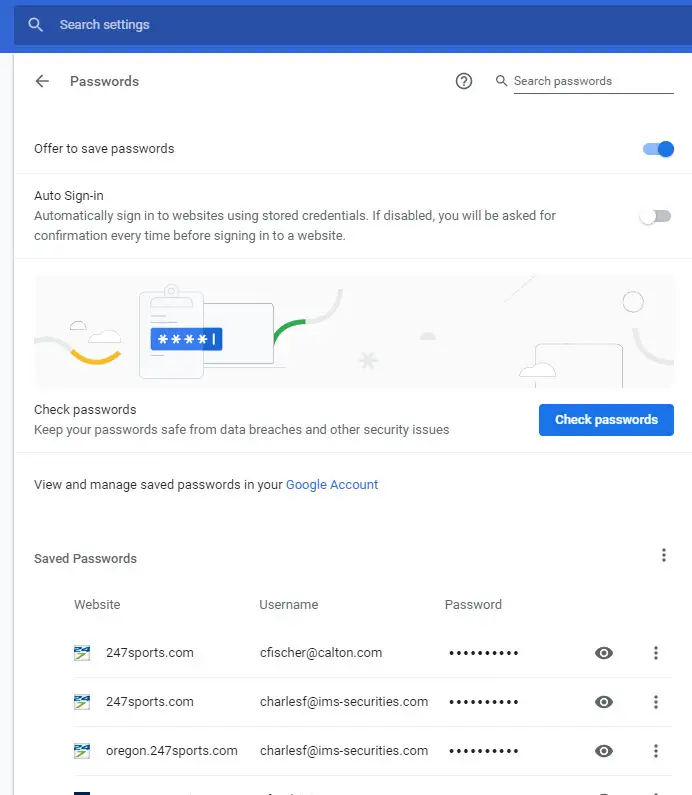Image resolution: width=692 pixels, height=795 pixels.
Task: Open the oregon.247sports.com website link
Action: point(171,750)
